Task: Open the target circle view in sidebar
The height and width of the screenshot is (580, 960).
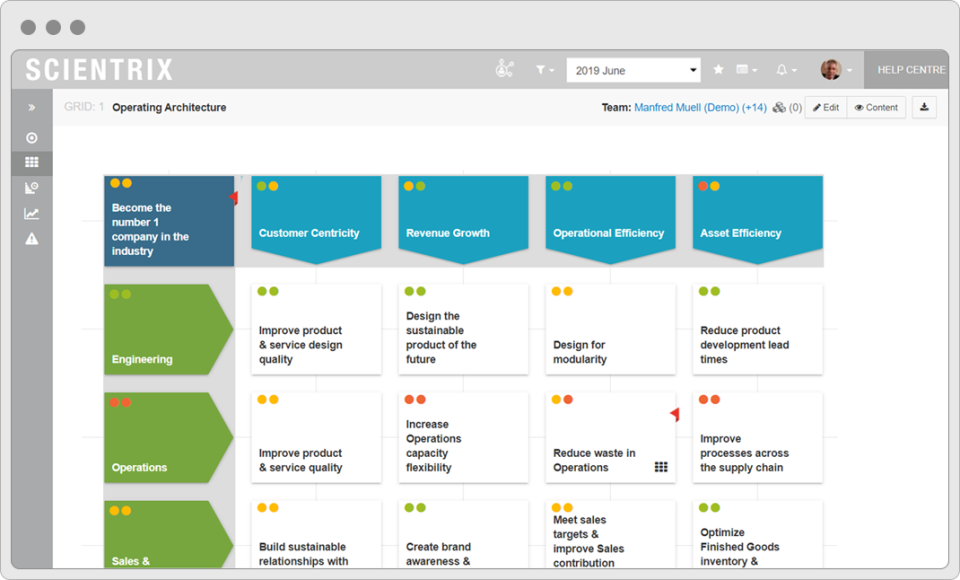Action: [x=32, y=138]
